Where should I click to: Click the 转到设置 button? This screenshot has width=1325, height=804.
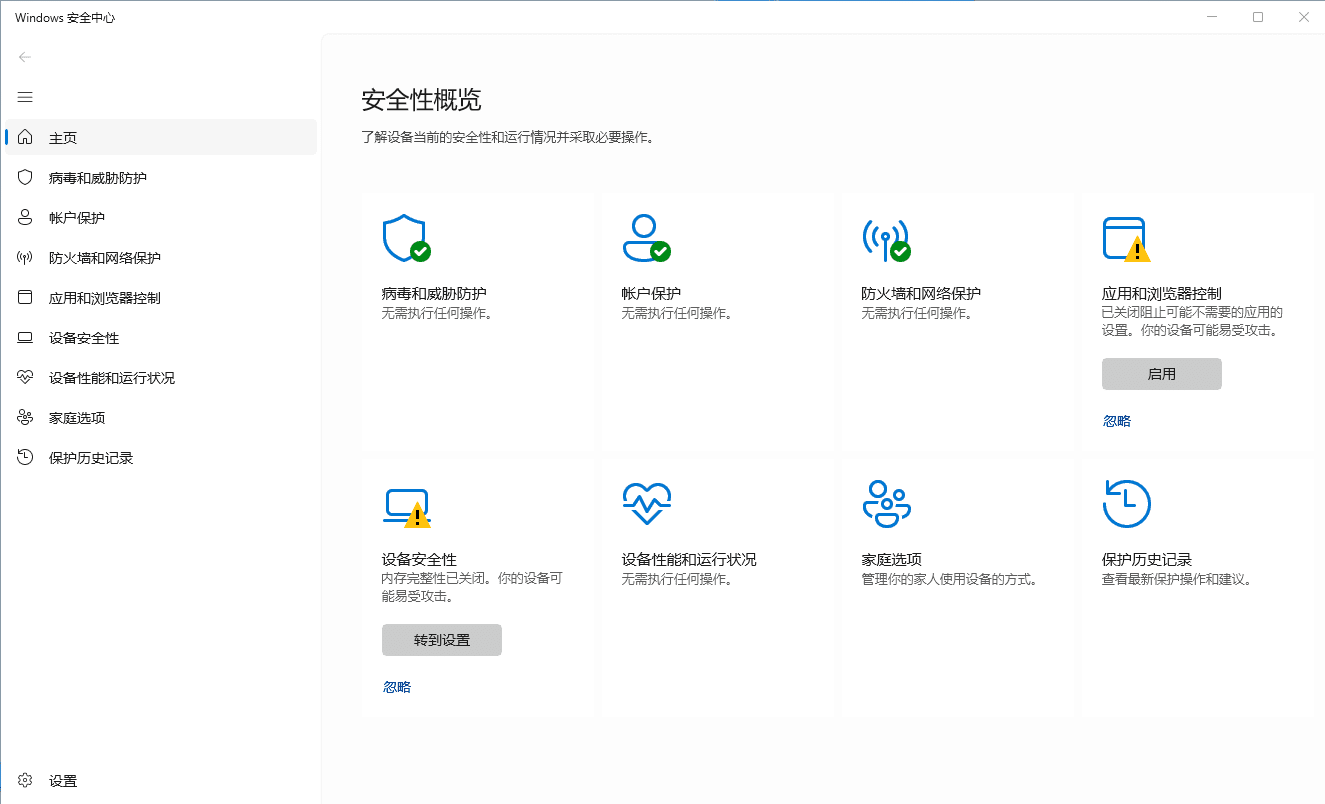(442, 640)
